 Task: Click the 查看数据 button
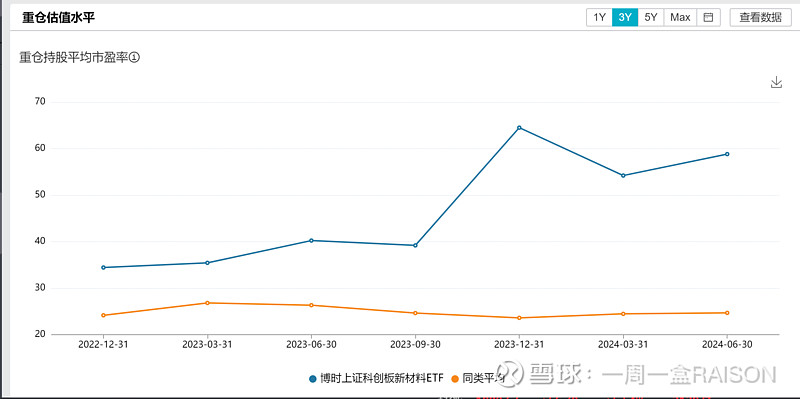click(x=761, y=17)
